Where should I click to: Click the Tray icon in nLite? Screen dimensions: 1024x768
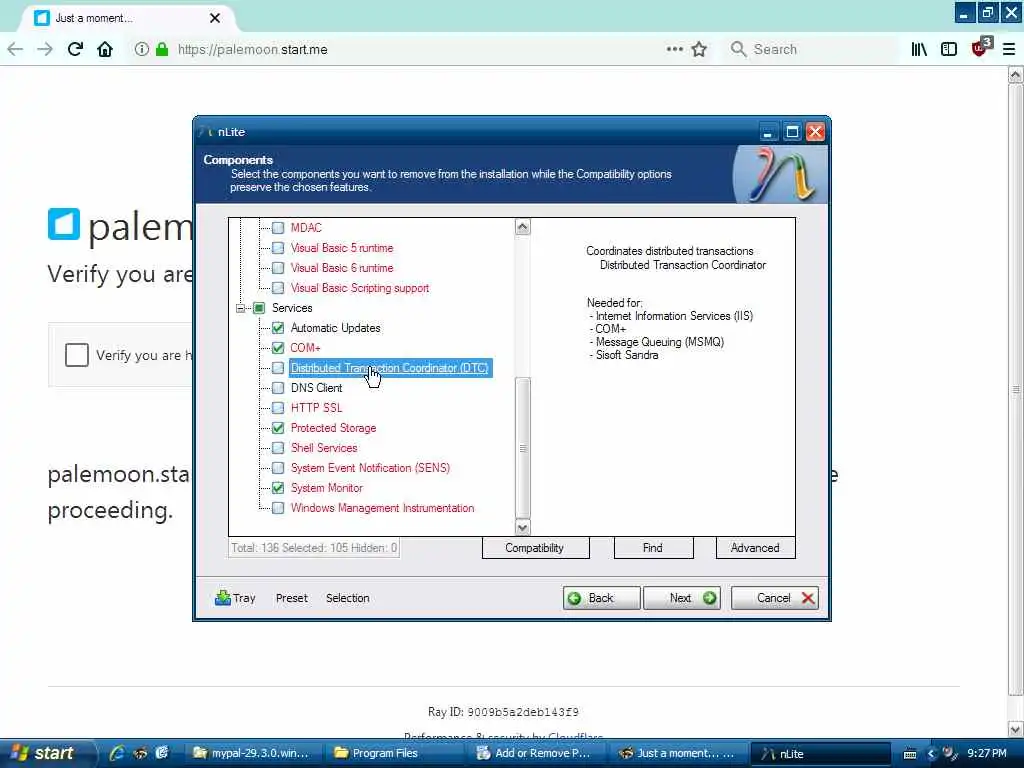(x=235, y=598)
